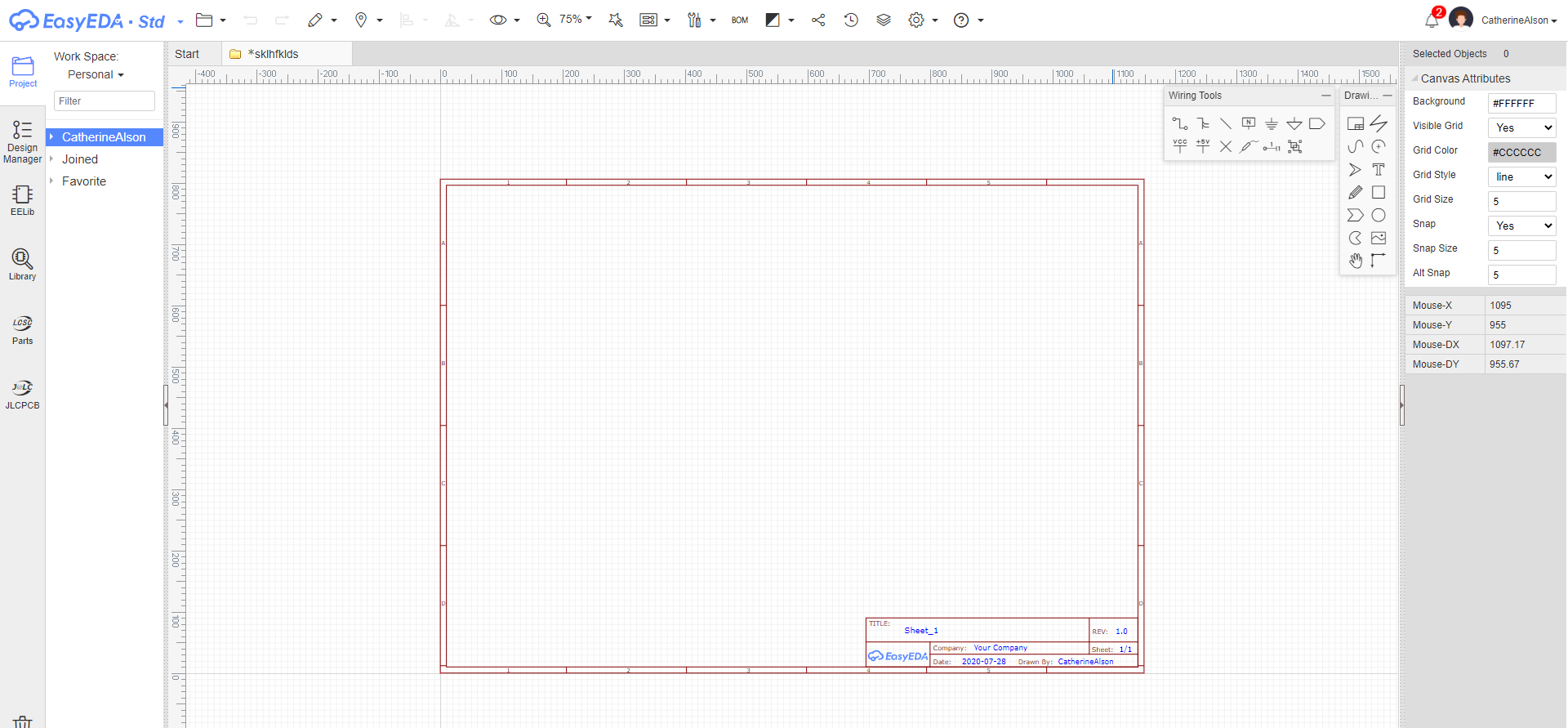Image resolution: width=1568 pixels, height=728 pixels.
Task: Click the Grid Color #CCCCCC swatch
Action: click(1522, 152)
